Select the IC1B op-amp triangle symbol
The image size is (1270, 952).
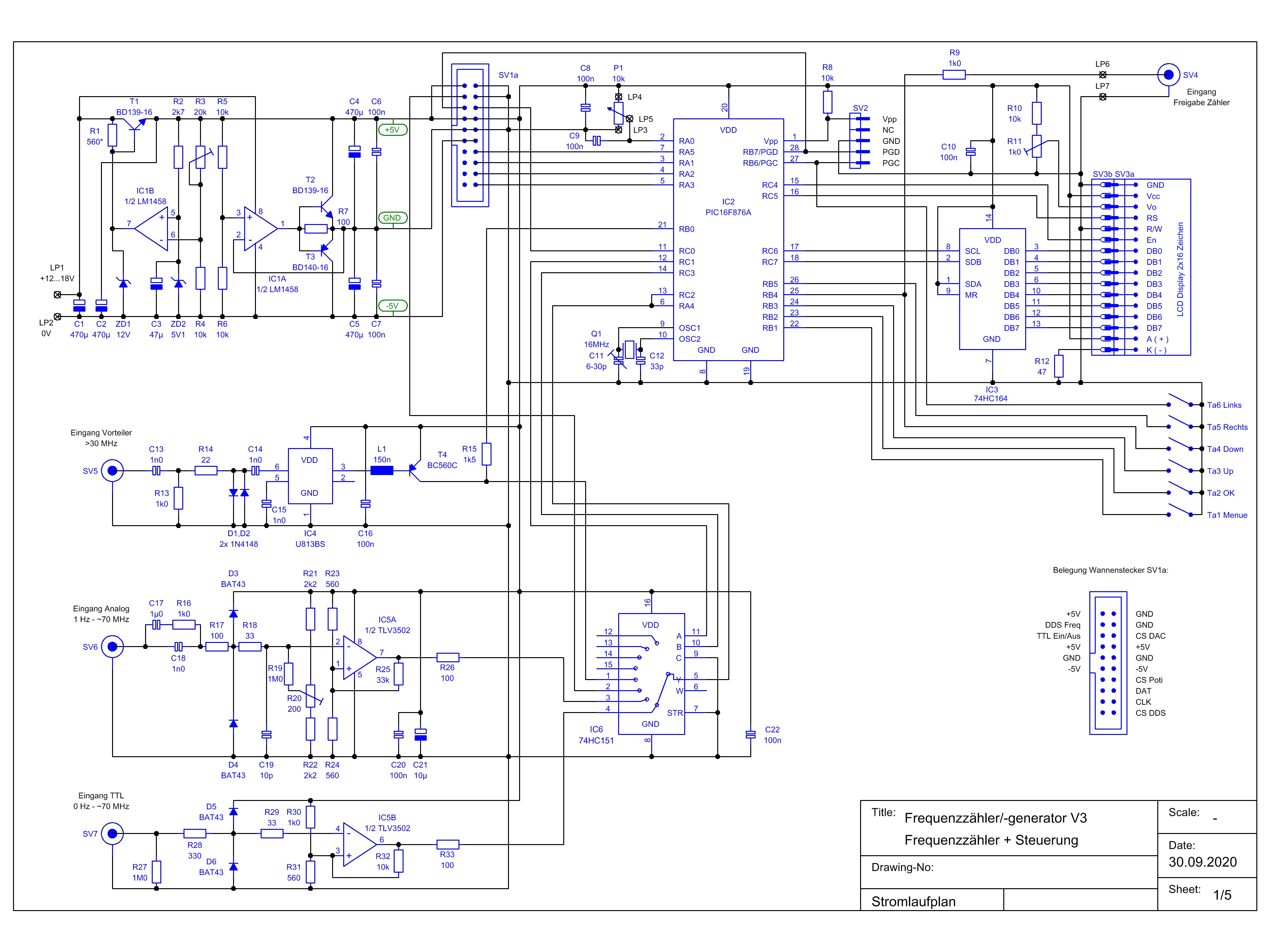coord(151,229)
